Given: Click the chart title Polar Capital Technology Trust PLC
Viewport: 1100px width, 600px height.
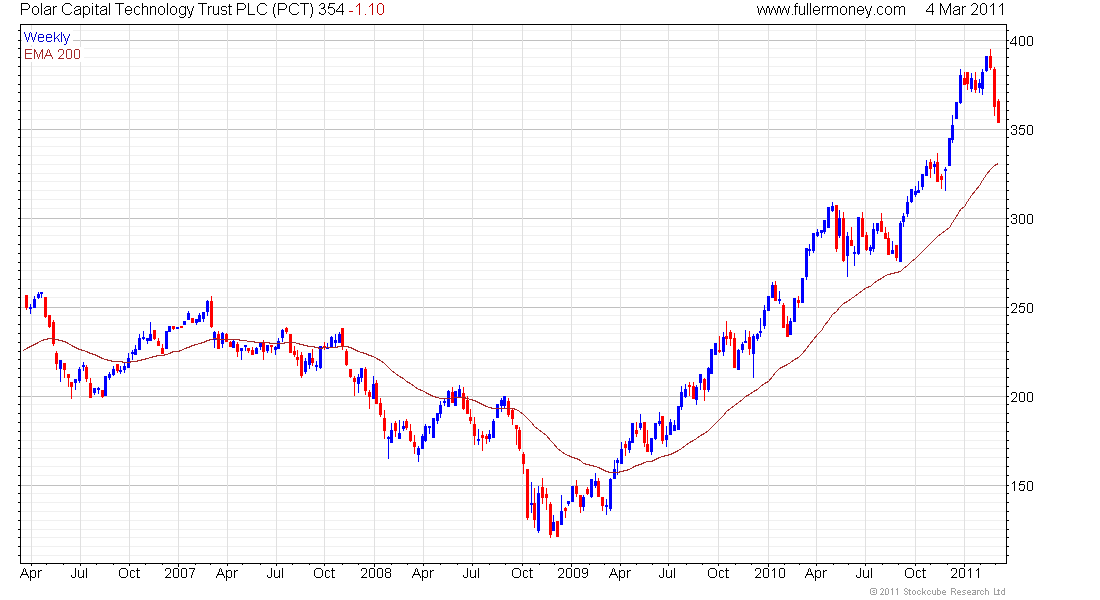Looking at the screenshot, I should pyautogui.click(x=144, y=10).
